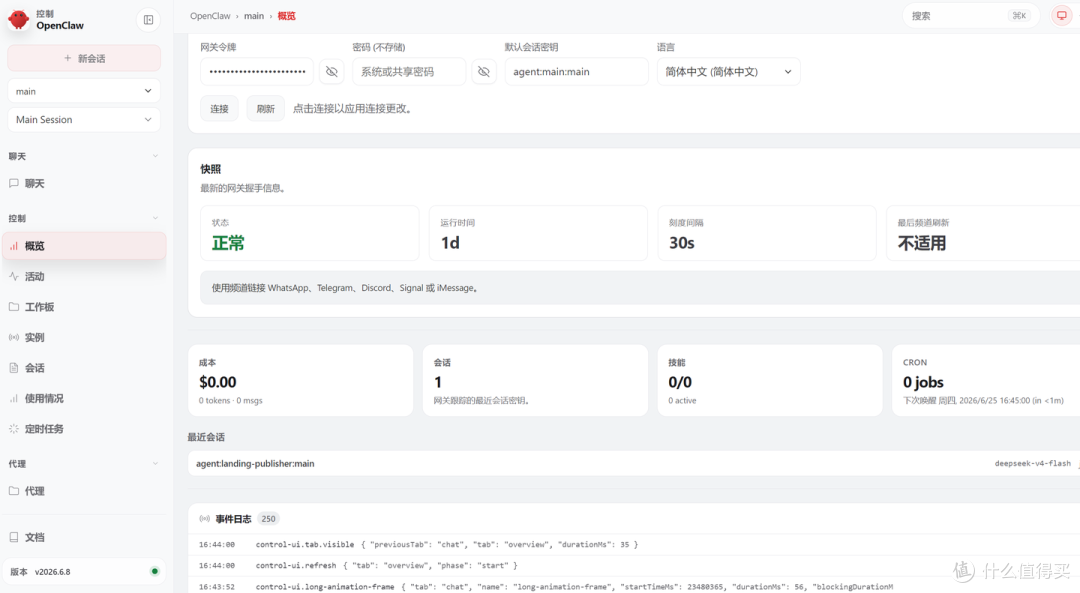Open the main agent dropdown
This screenshot has height=593, width=1080.
(x=84, y=91)
